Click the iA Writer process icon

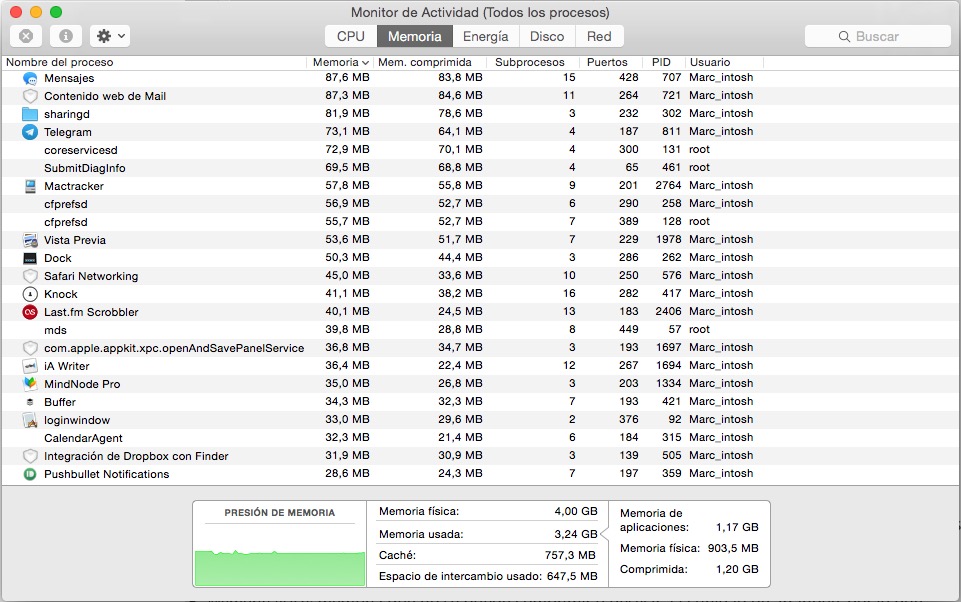tap(31, 365)
